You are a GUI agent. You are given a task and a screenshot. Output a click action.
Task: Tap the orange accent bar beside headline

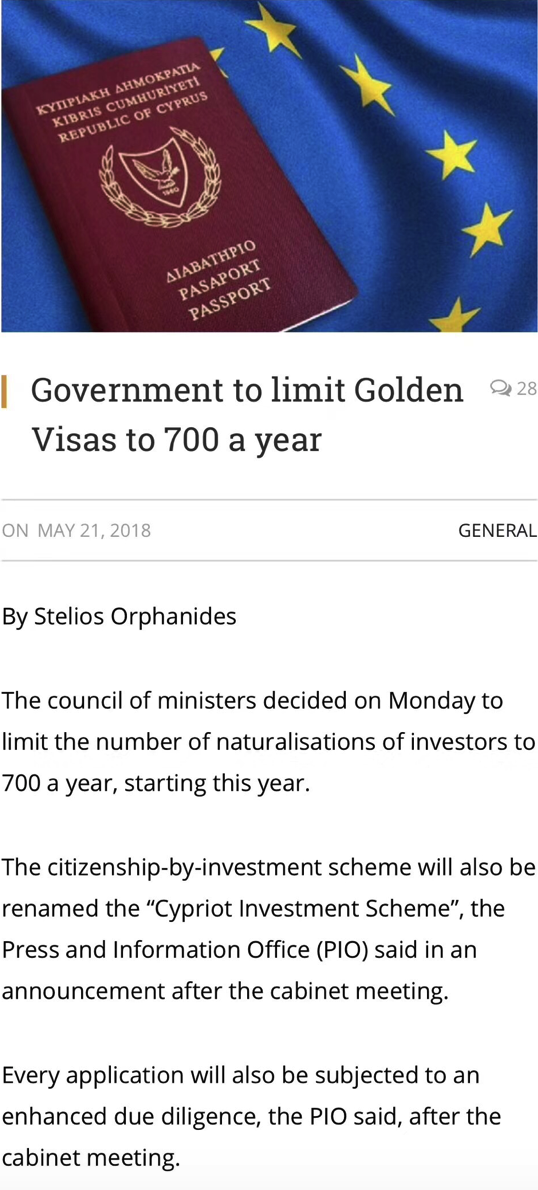coord(5,391)
